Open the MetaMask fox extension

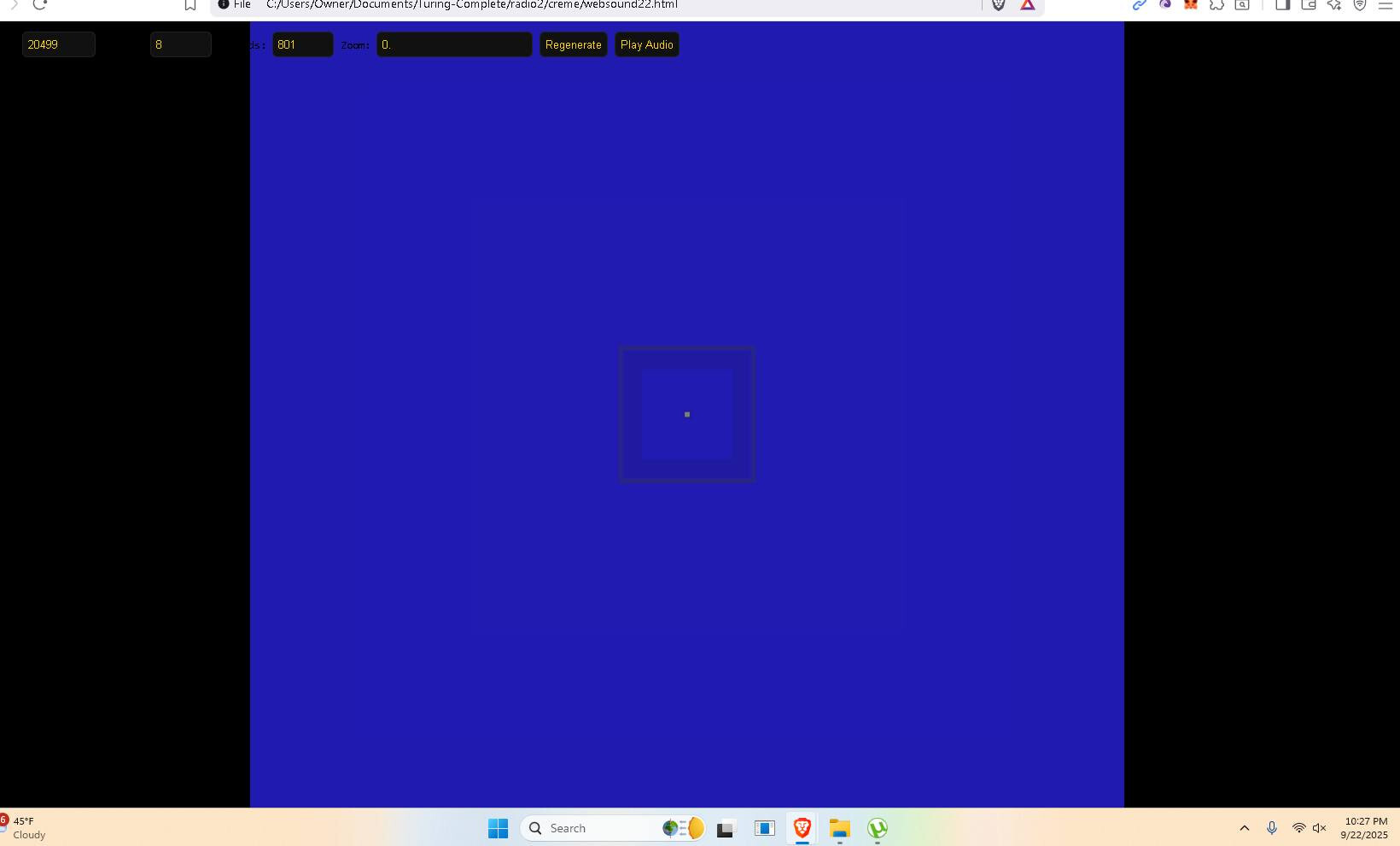click(x=1191, y=5)
